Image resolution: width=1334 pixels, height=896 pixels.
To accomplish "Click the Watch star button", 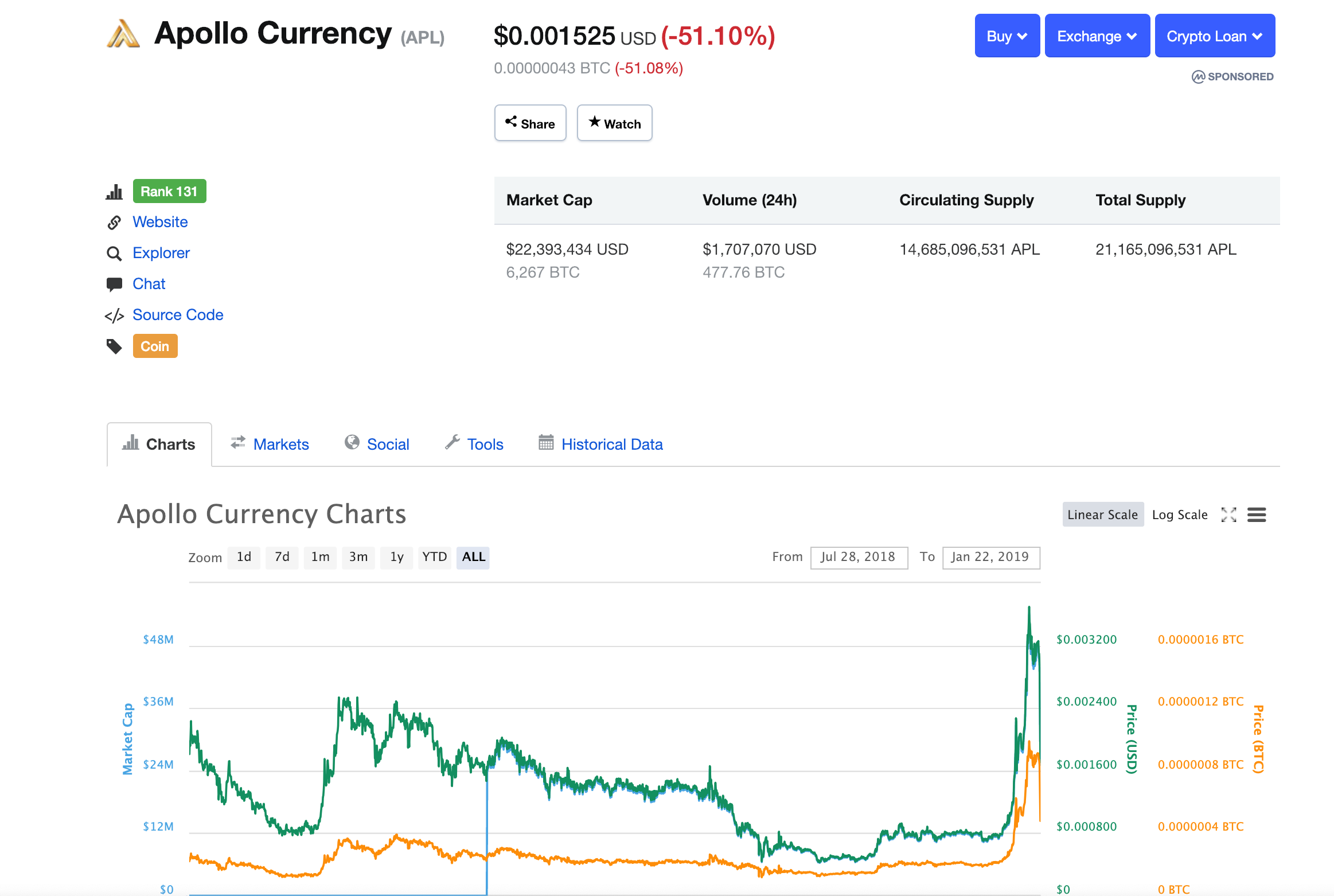I will [614, 123].
